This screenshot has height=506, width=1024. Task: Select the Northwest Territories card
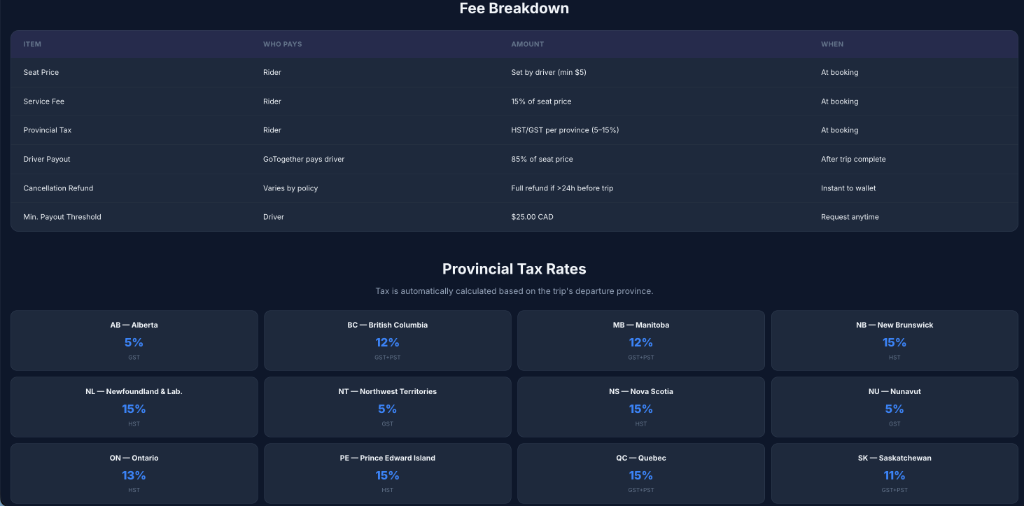pos(387,407)
